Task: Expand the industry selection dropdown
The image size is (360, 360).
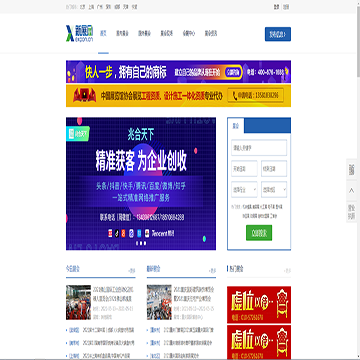Action: [x=244, y=190]
